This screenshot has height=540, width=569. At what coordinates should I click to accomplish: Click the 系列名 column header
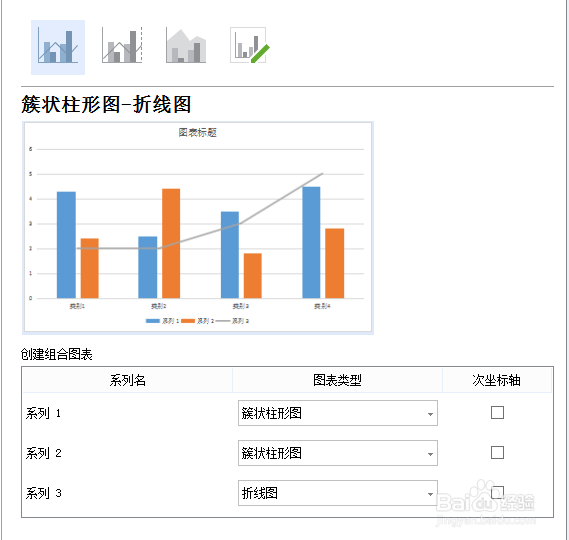pos(127,380)
